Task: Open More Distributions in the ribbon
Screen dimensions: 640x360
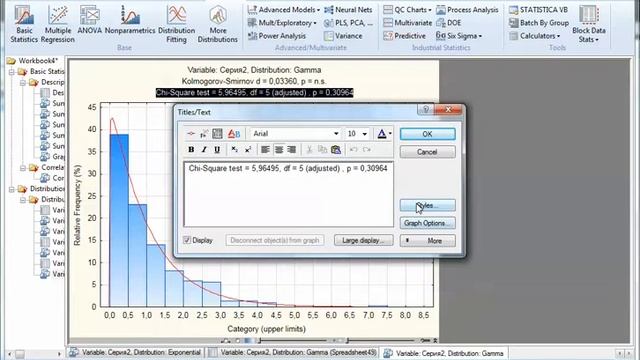Action: click(x=218, y=24)
